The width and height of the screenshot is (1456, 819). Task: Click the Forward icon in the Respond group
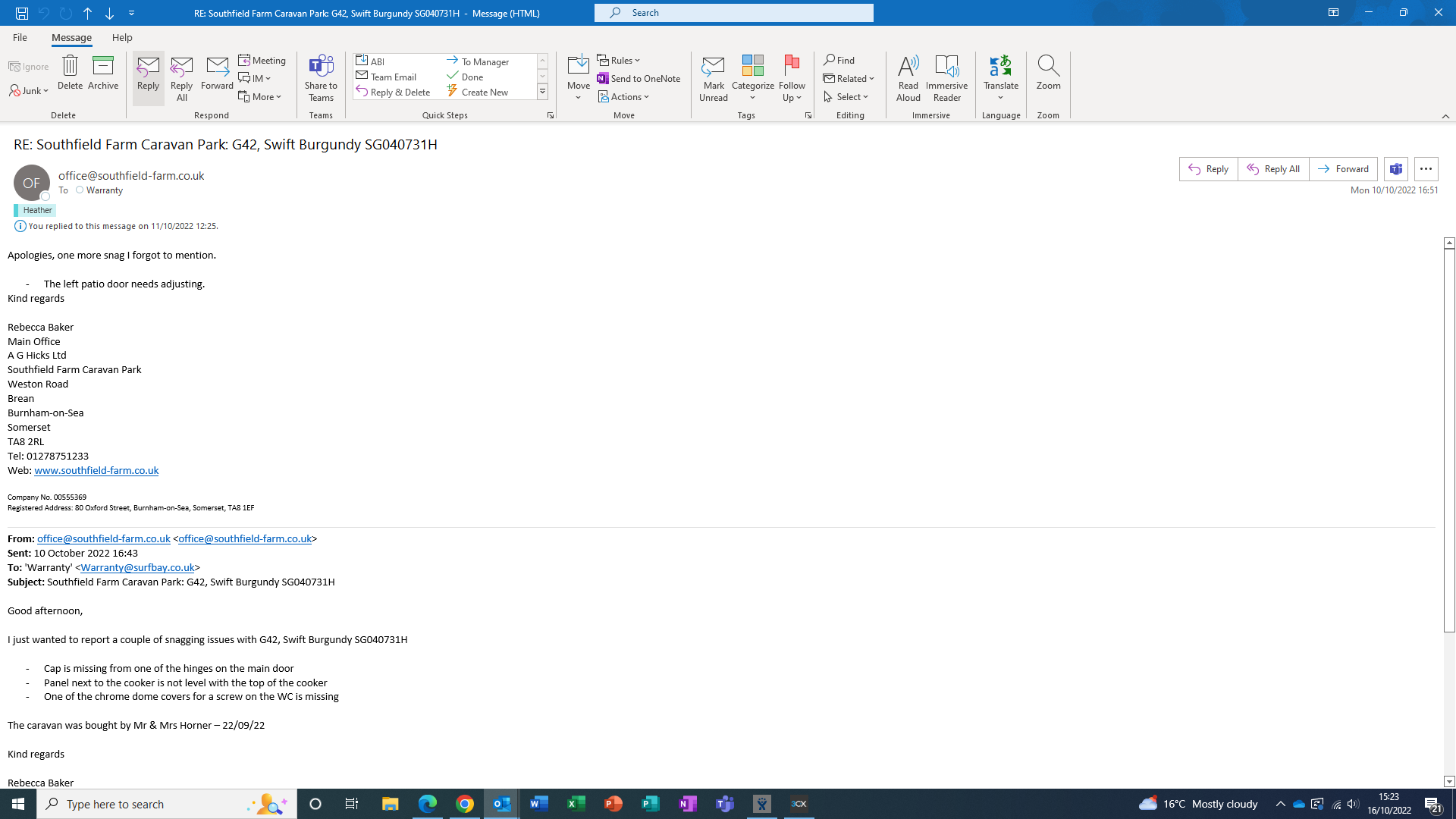coord(217,67)
